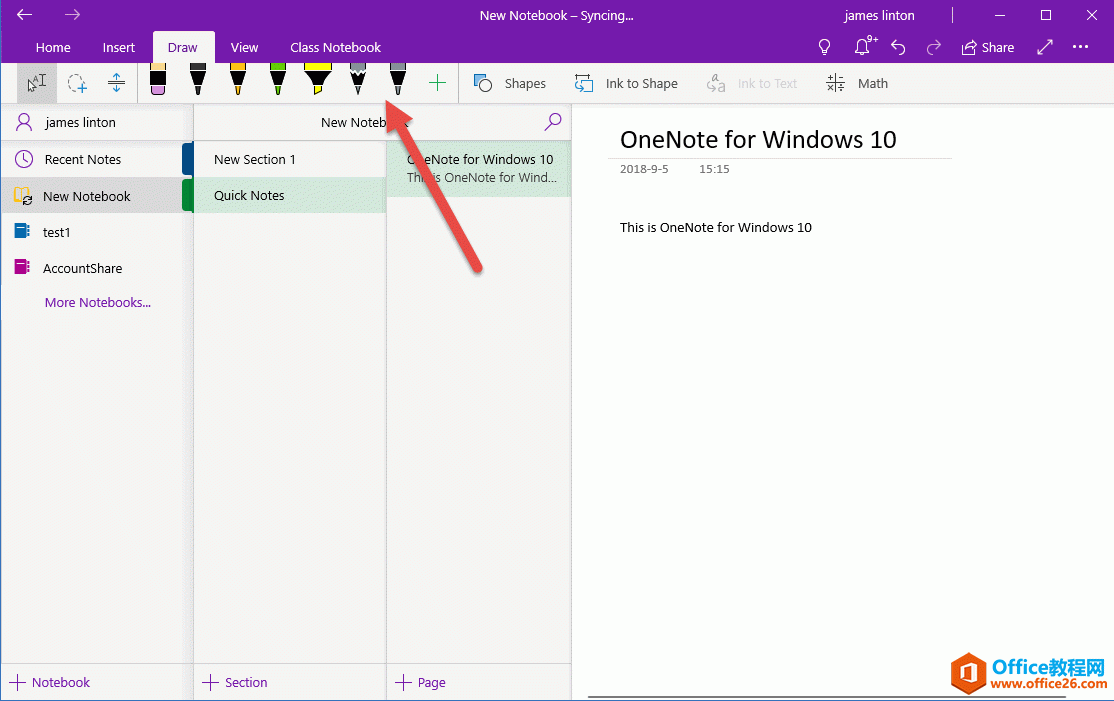Select the black pen
Image resolution: width=1114 pixels, height=701 pixels.
(x=197, y=82)
